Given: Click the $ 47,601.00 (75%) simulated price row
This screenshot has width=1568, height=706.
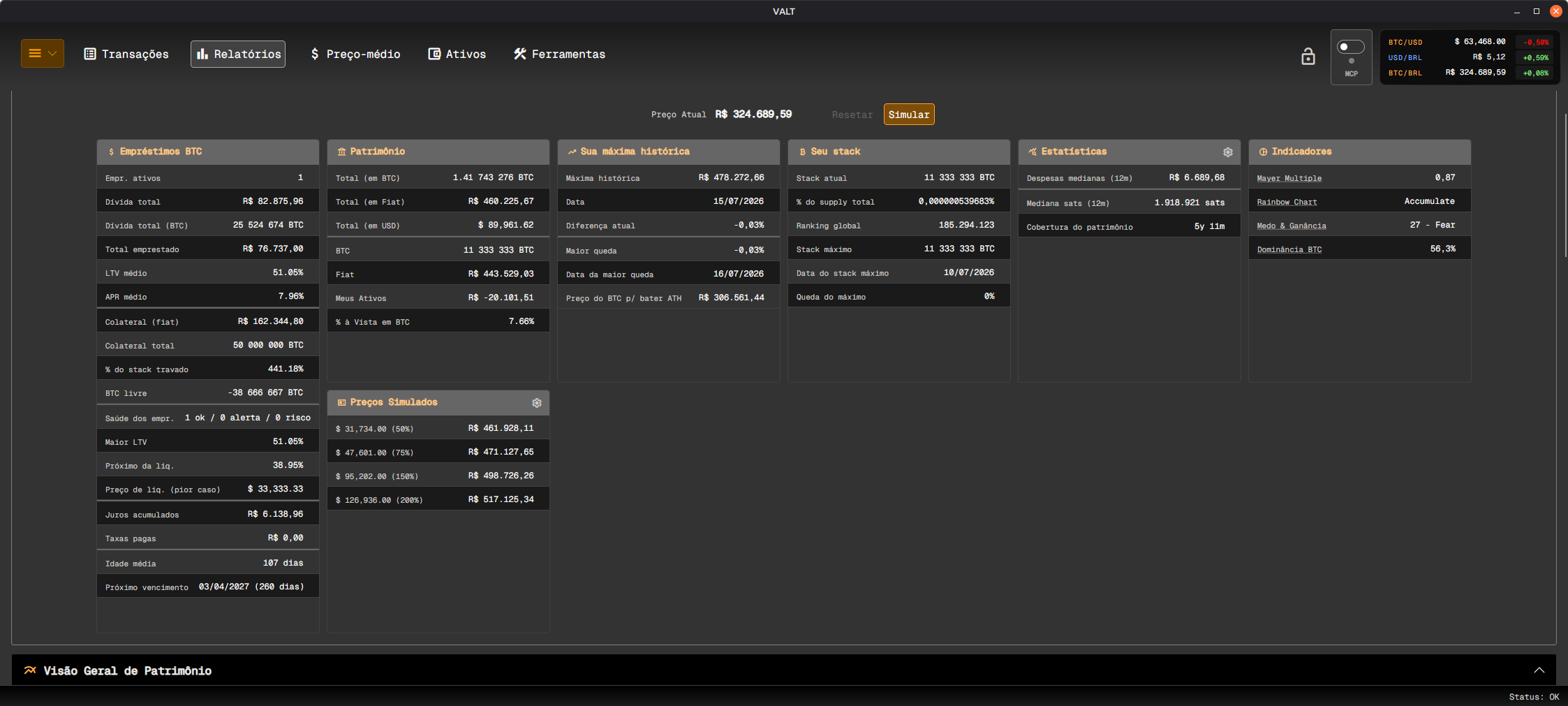Looking at the screenshot, I should tap(438, 452).
